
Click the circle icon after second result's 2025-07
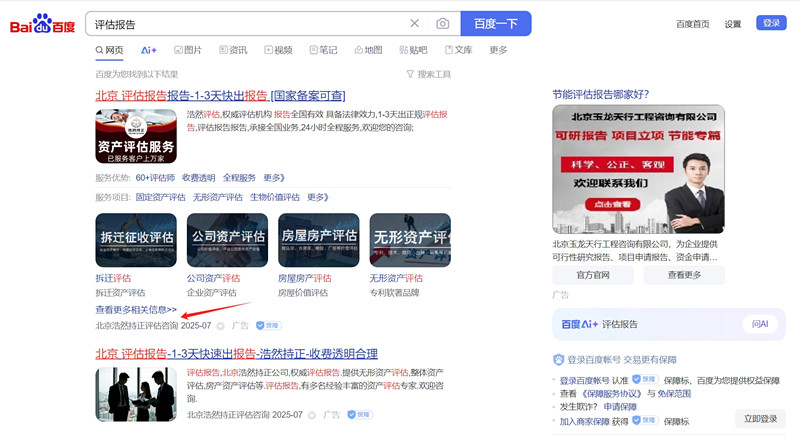click(312, 415)
